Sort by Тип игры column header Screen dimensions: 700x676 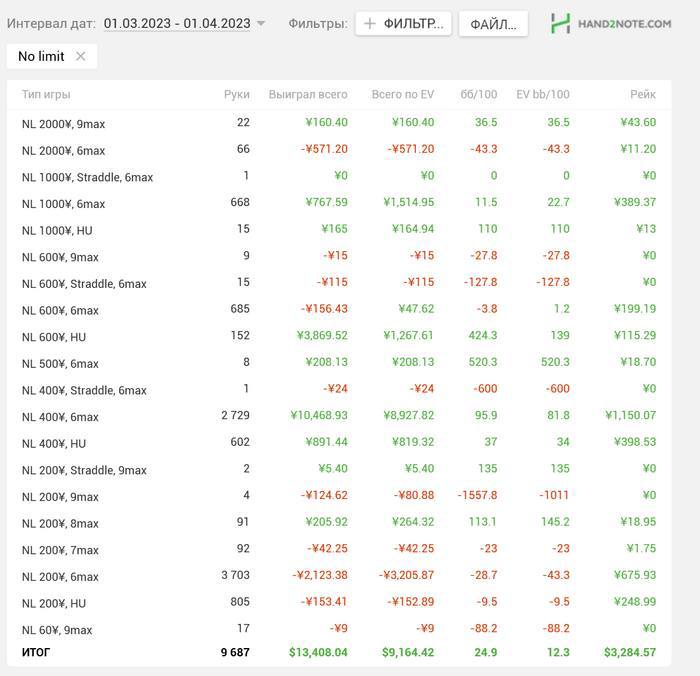coord(46,94)
